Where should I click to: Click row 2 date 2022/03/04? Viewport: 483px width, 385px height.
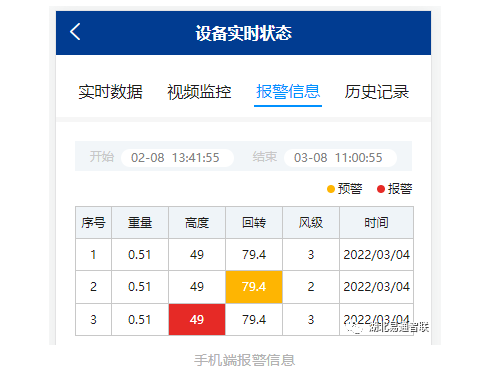[376, 287]
